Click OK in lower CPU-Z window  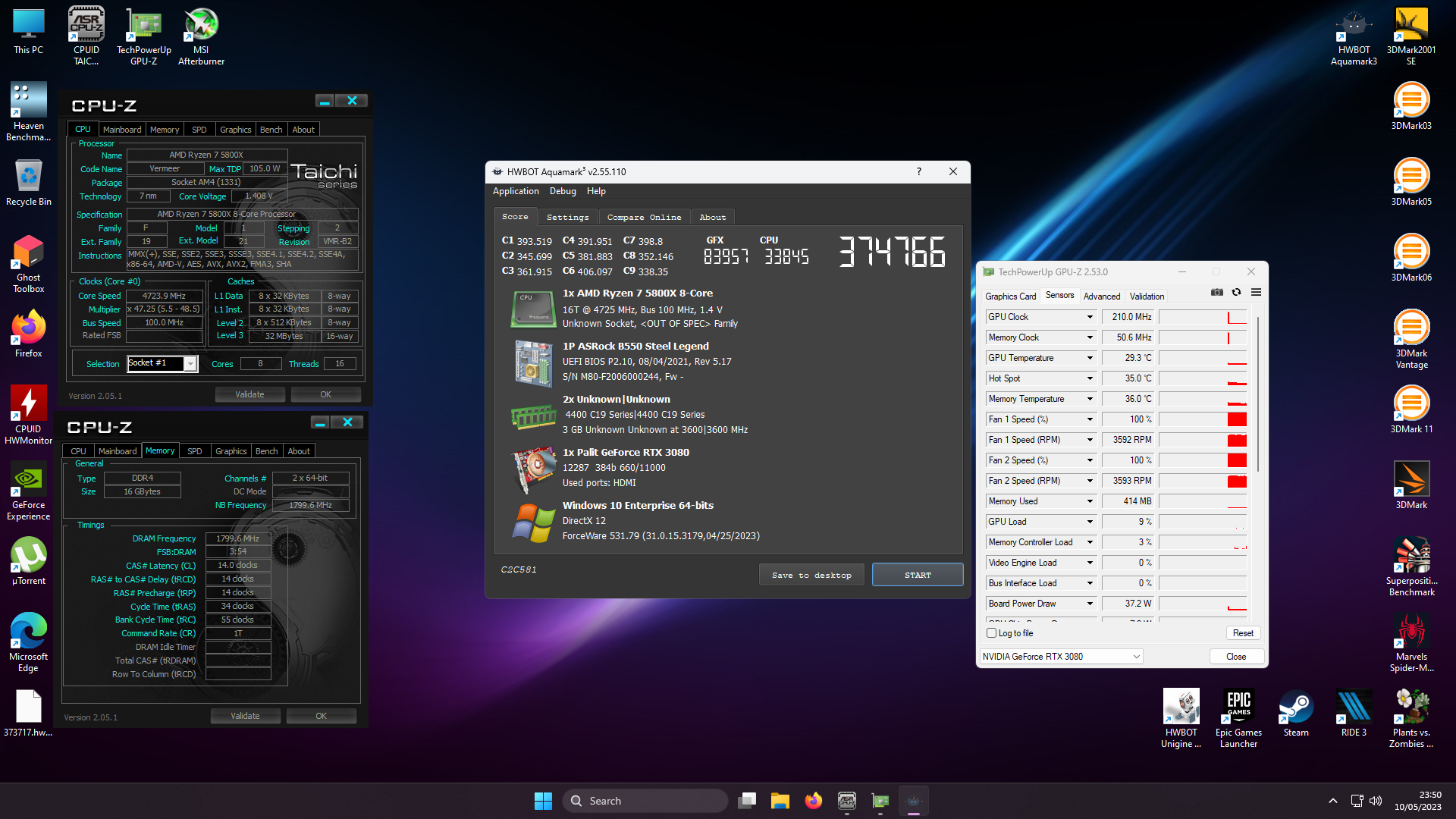coord(322,716)
